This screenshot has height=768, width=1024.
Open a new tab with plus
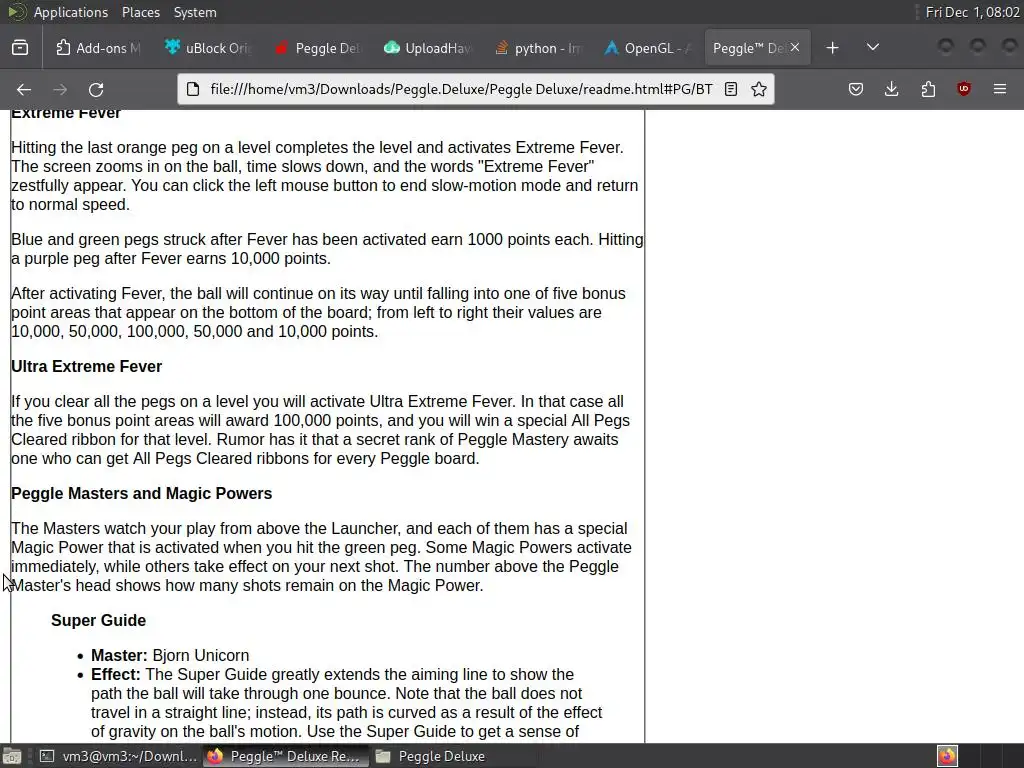(832, 48)
